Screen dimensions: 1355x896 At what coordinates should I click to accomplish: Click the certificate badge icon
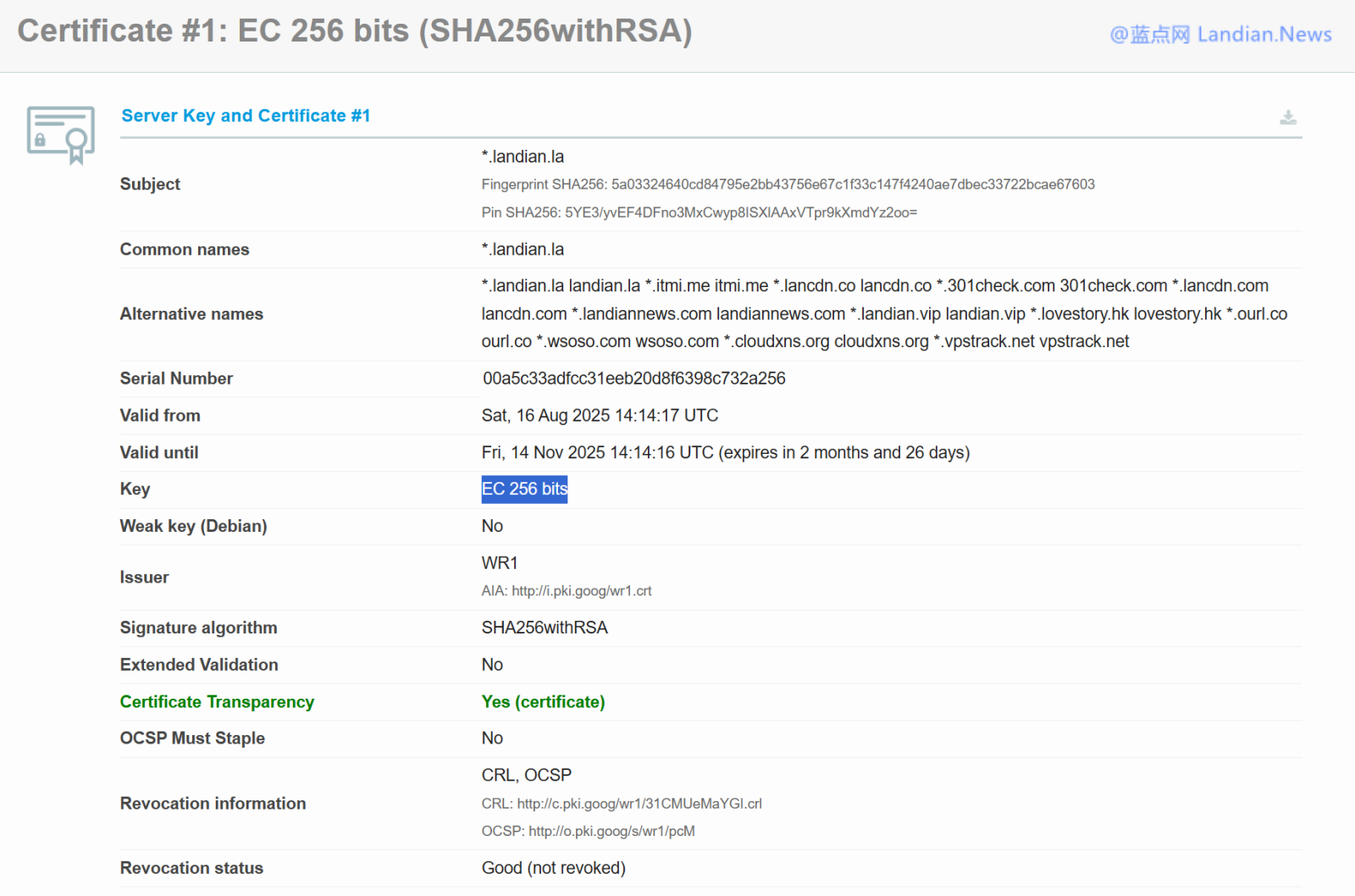pyautogui.click(x=60, y=135)
